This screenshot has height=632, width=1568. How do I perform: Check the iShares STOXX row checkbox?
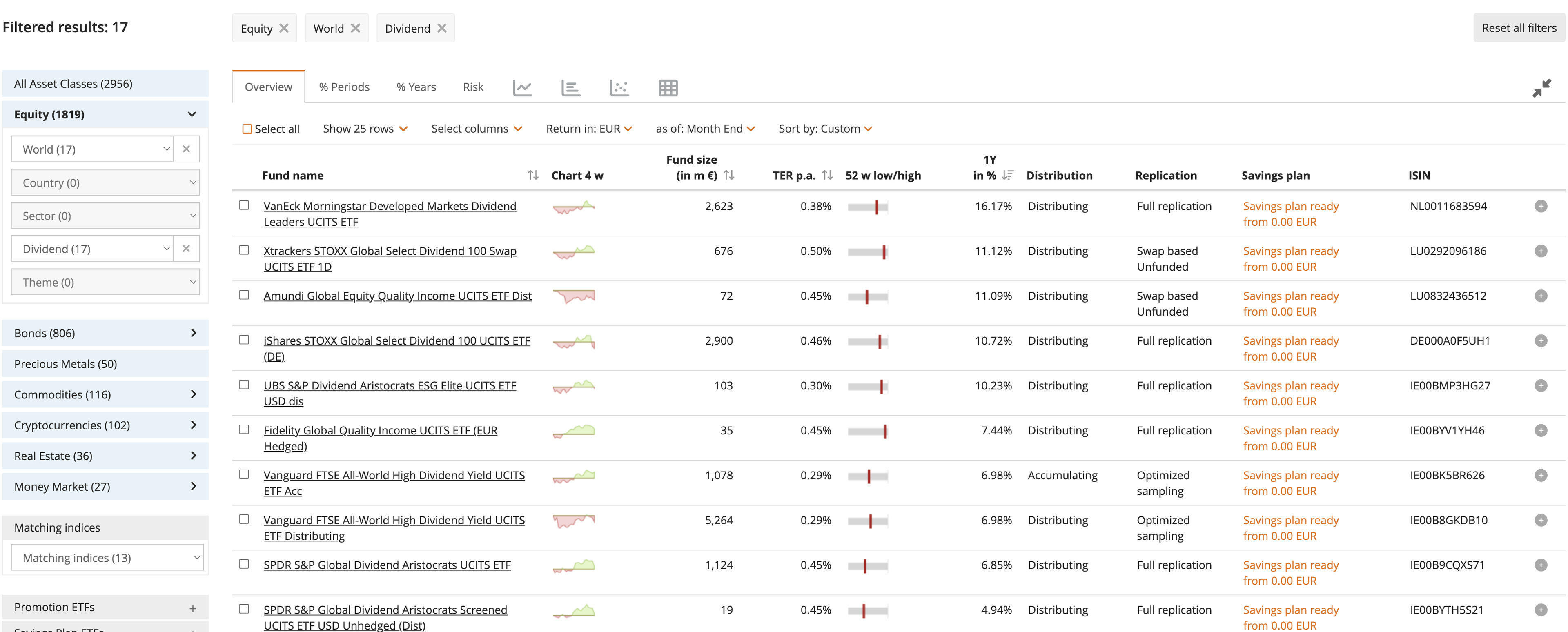click(244, 340)
